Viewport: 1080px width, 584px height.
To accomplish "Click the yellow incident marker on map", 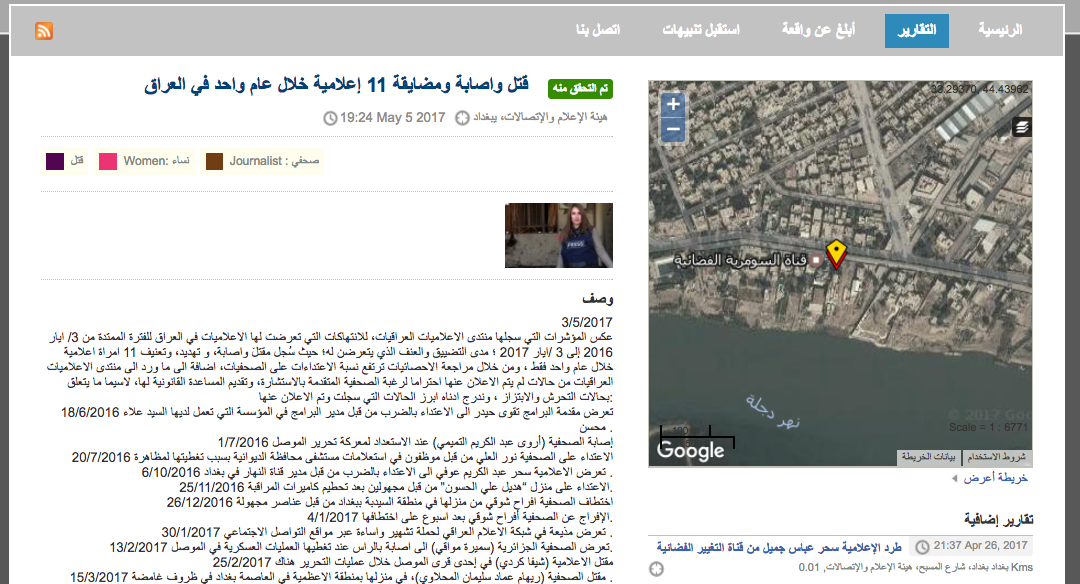I will click(x=836, y=253).
